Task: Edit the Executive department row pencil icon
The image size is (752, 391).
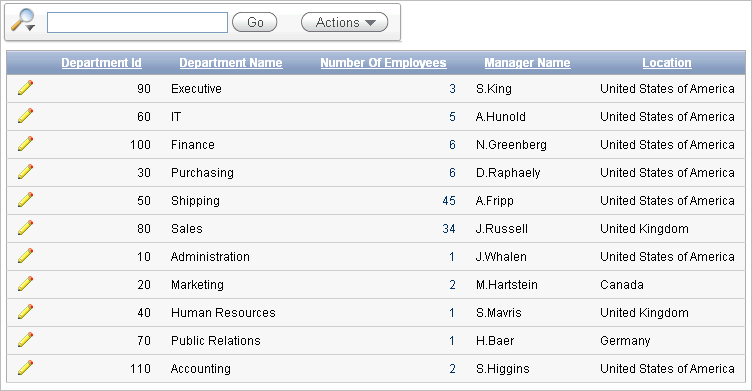Action: 25,88
